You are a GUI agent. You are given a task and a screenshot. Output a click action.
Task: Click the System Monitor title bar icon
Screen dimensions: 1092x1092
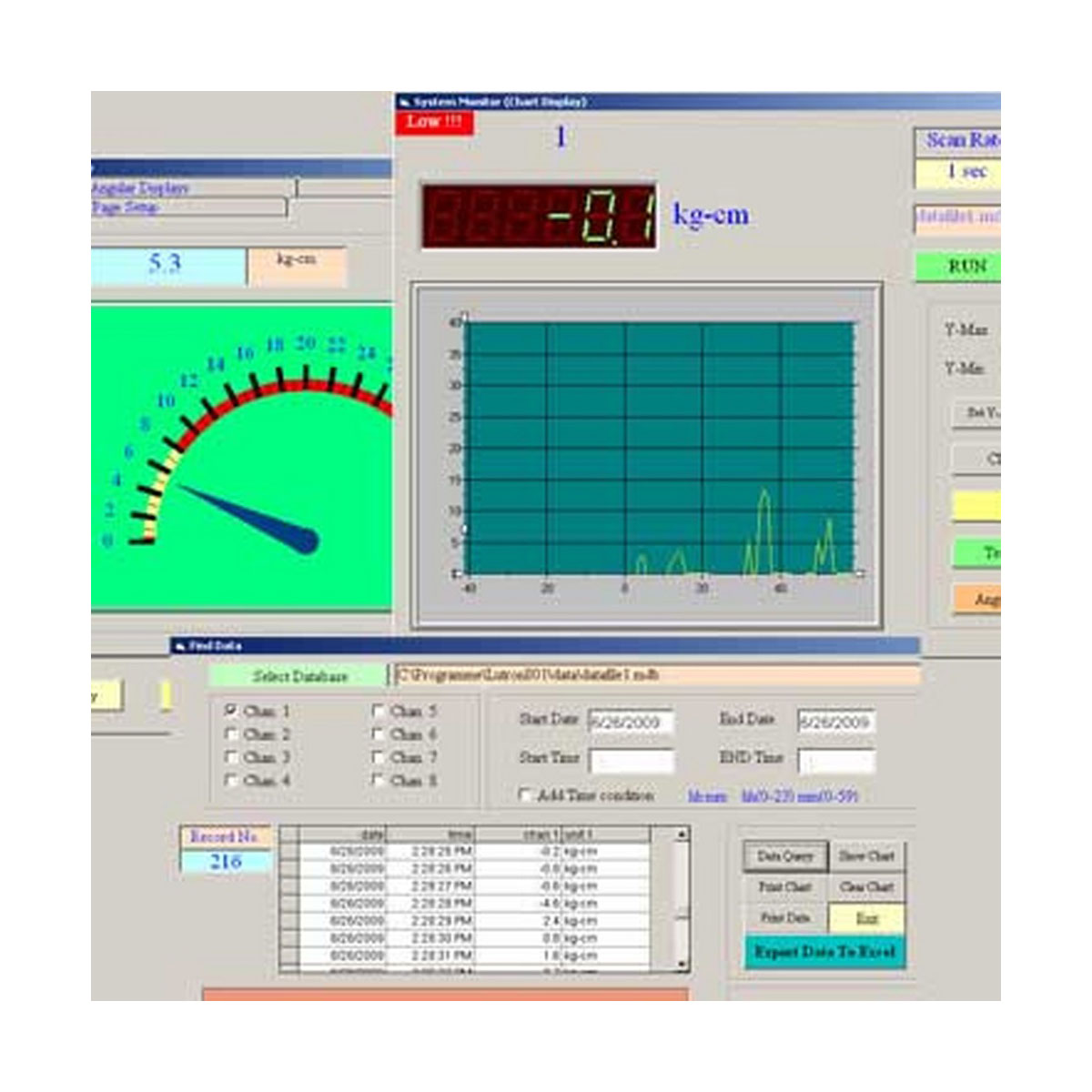(404, 100)
